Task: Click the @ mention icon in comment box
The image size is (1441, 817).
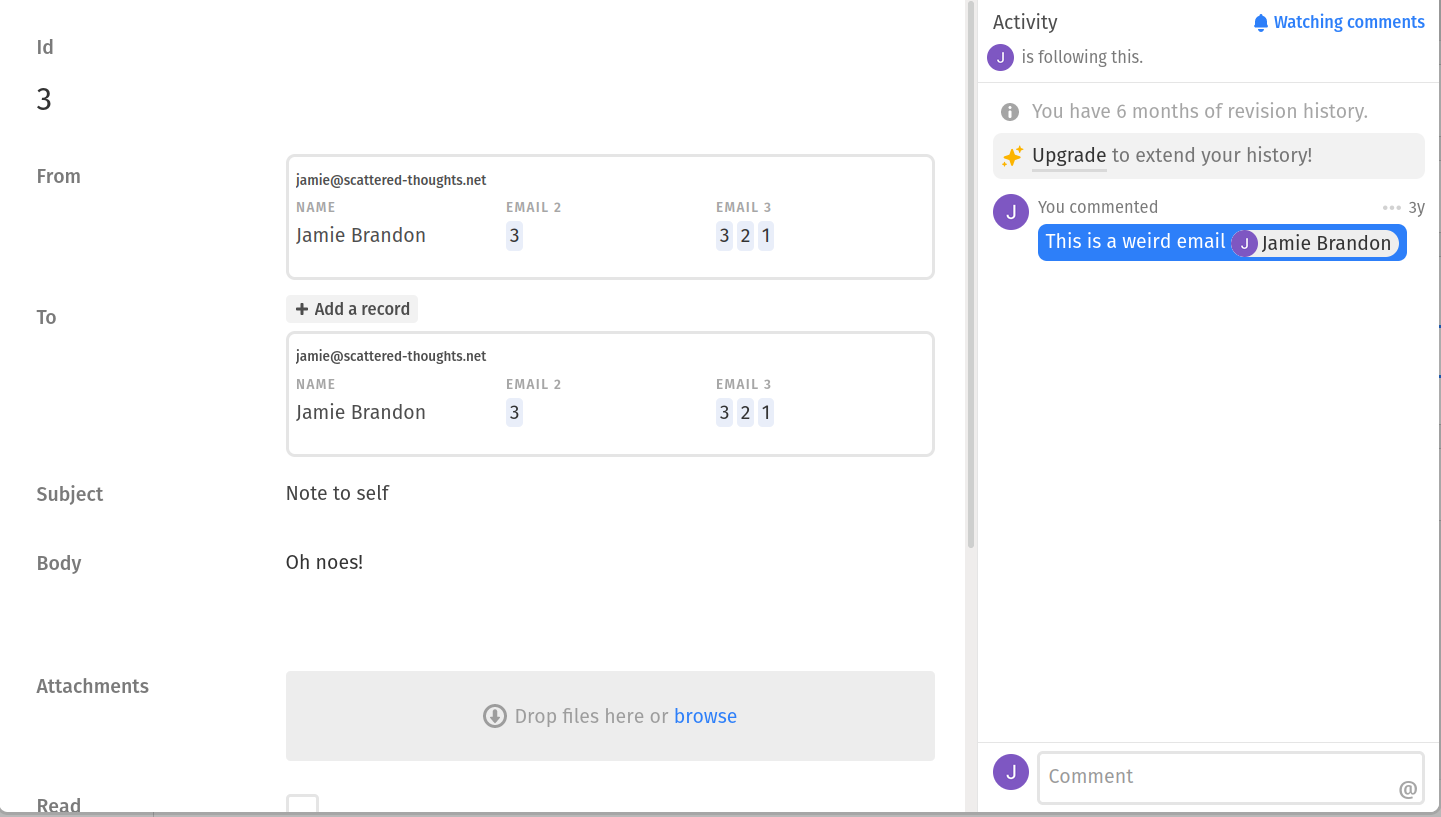Action: [1408, 789]
